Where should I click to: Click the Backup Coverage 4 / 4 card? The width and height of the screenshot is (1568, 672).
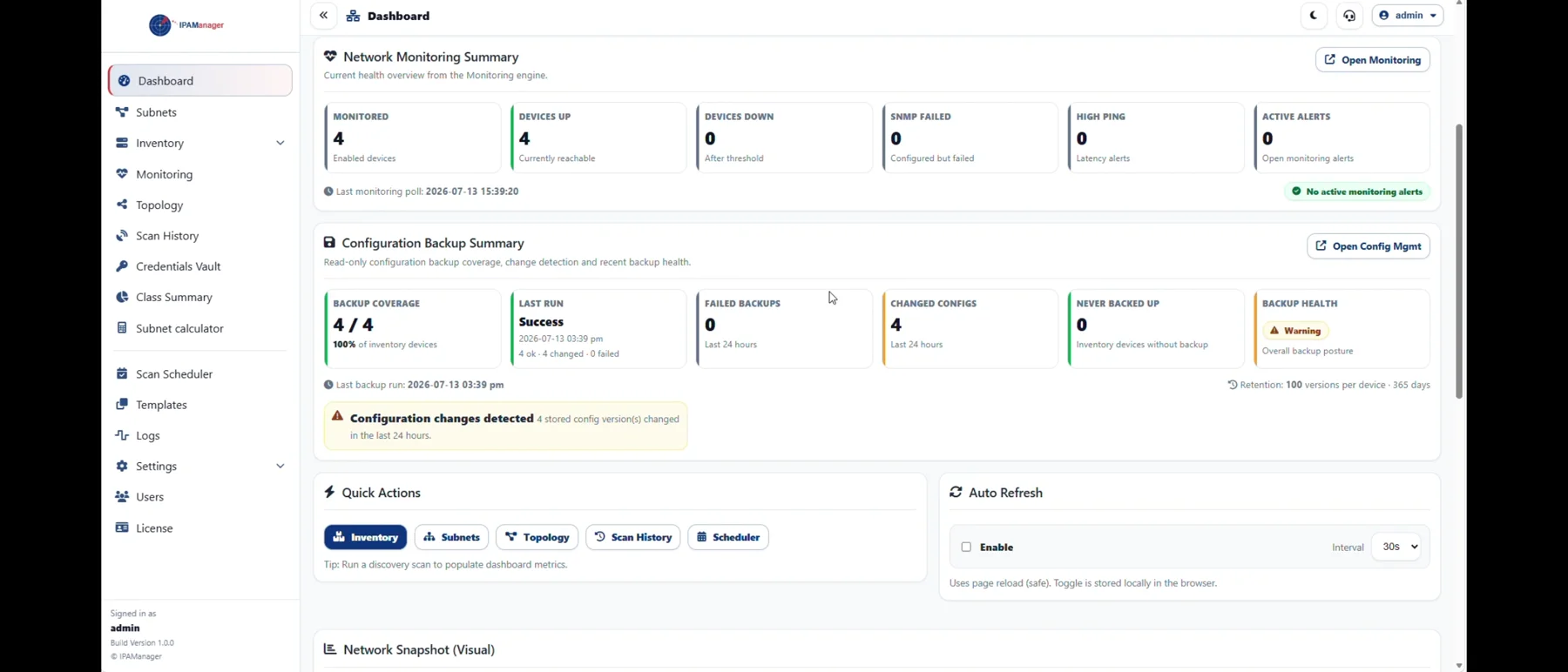[412, 329]
